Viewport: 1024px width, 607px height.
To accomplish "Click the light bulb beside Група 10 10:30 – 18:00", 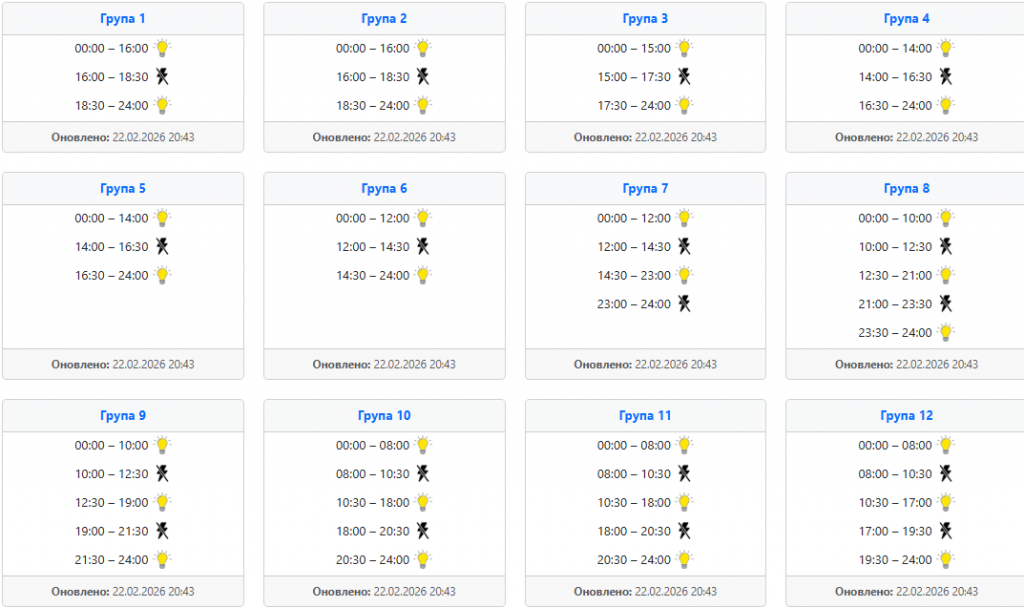I will [423, 503].
